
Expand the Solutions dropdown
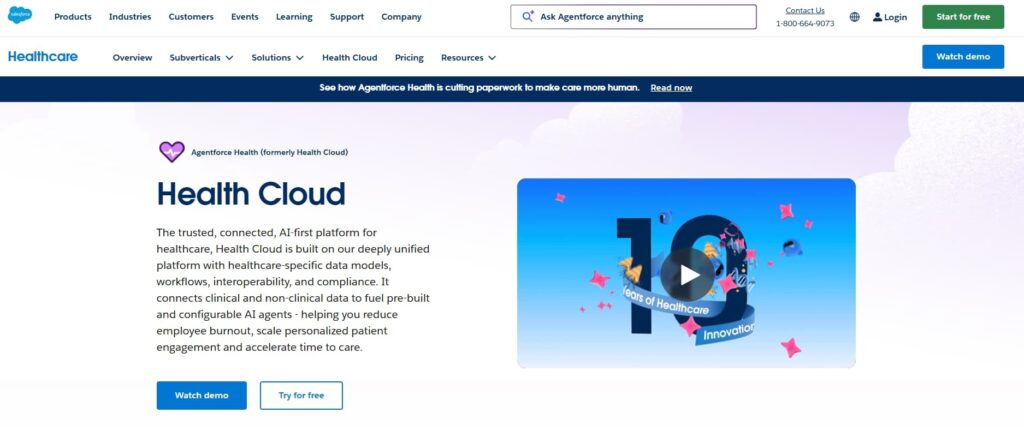pos(278,57)
